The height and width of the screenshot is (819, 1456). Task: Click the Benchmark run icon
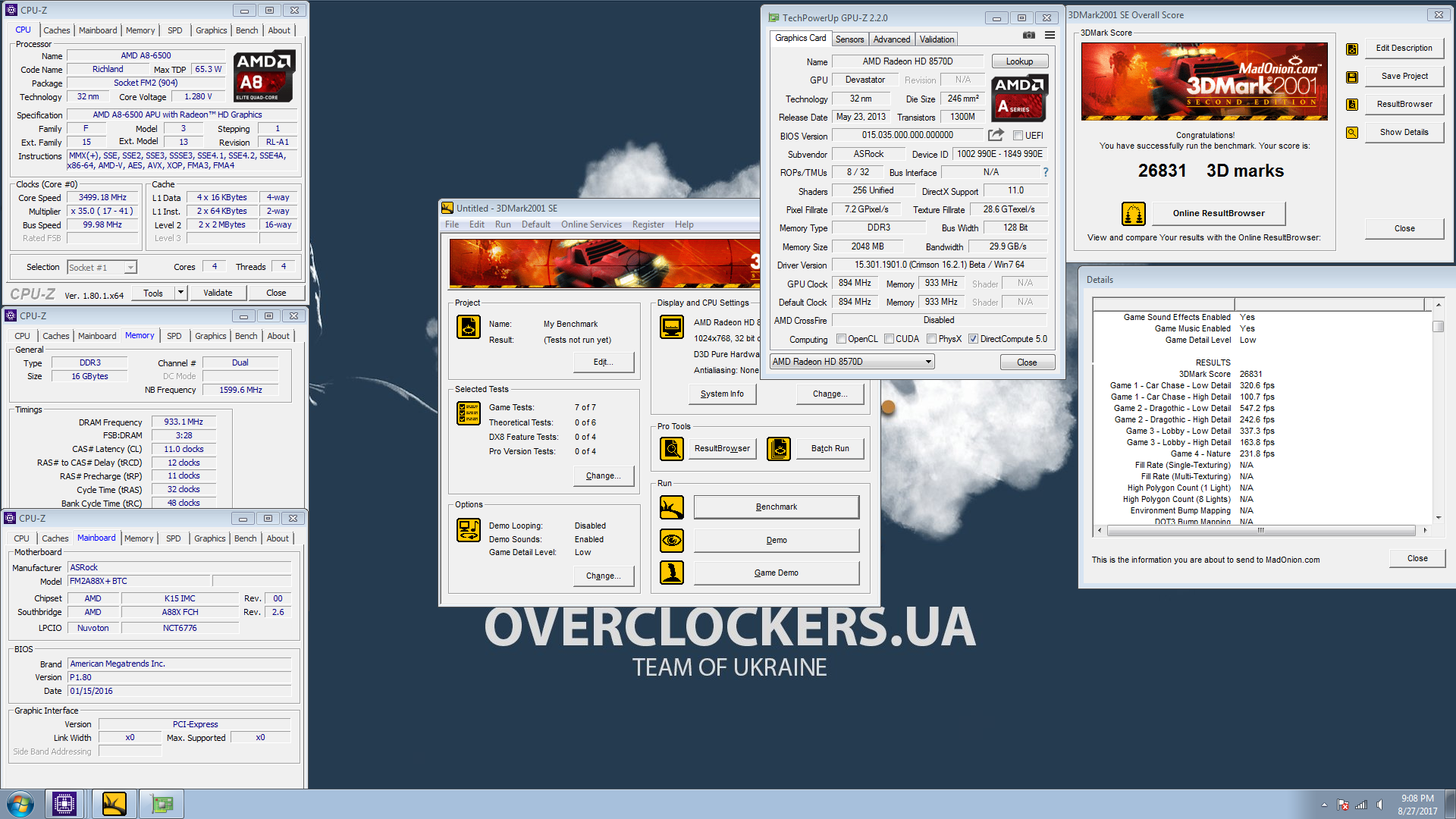coord(672,507)
